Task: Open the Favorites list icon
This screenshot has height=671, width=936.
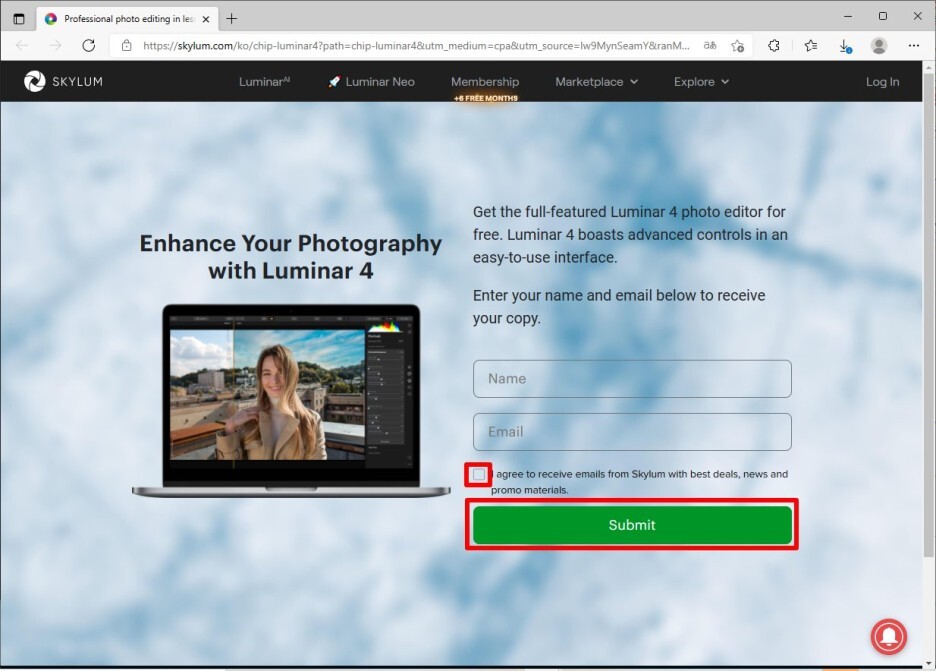Action: [811, 45]
